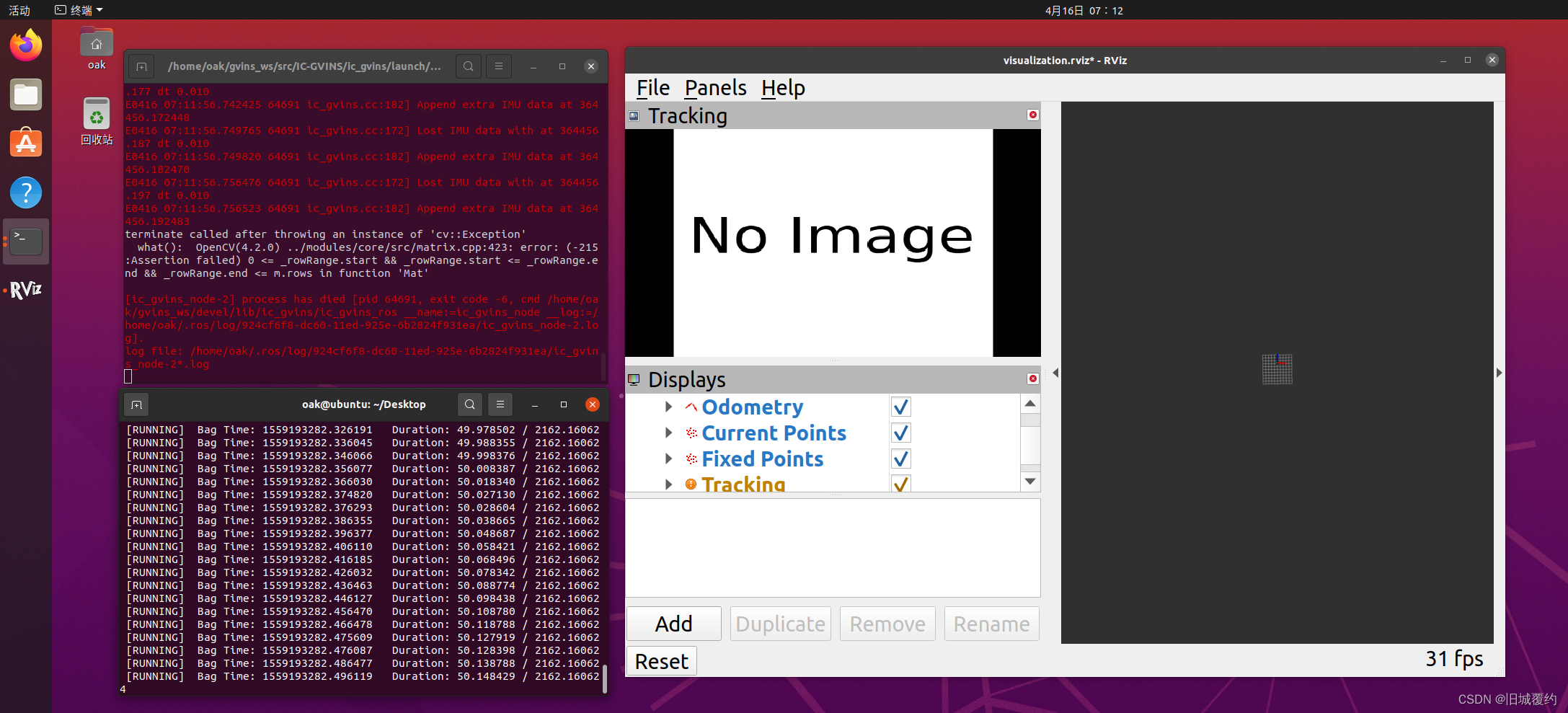Image resolution: width=1568 pixels, height=713 pixels.
Task: Click the Tracking display warning icon
Action: [691, 484]
